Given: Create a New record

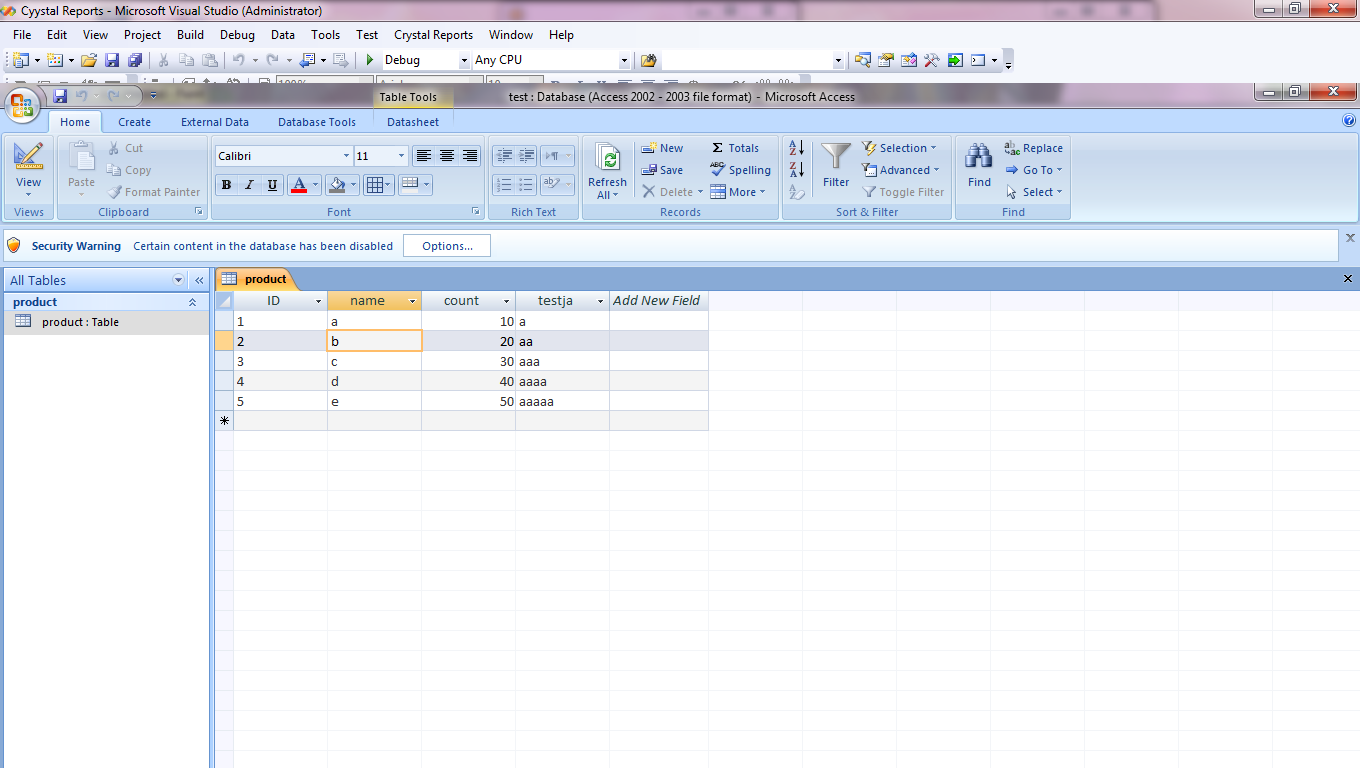Looking at the screenshot, I should point(662,148).
